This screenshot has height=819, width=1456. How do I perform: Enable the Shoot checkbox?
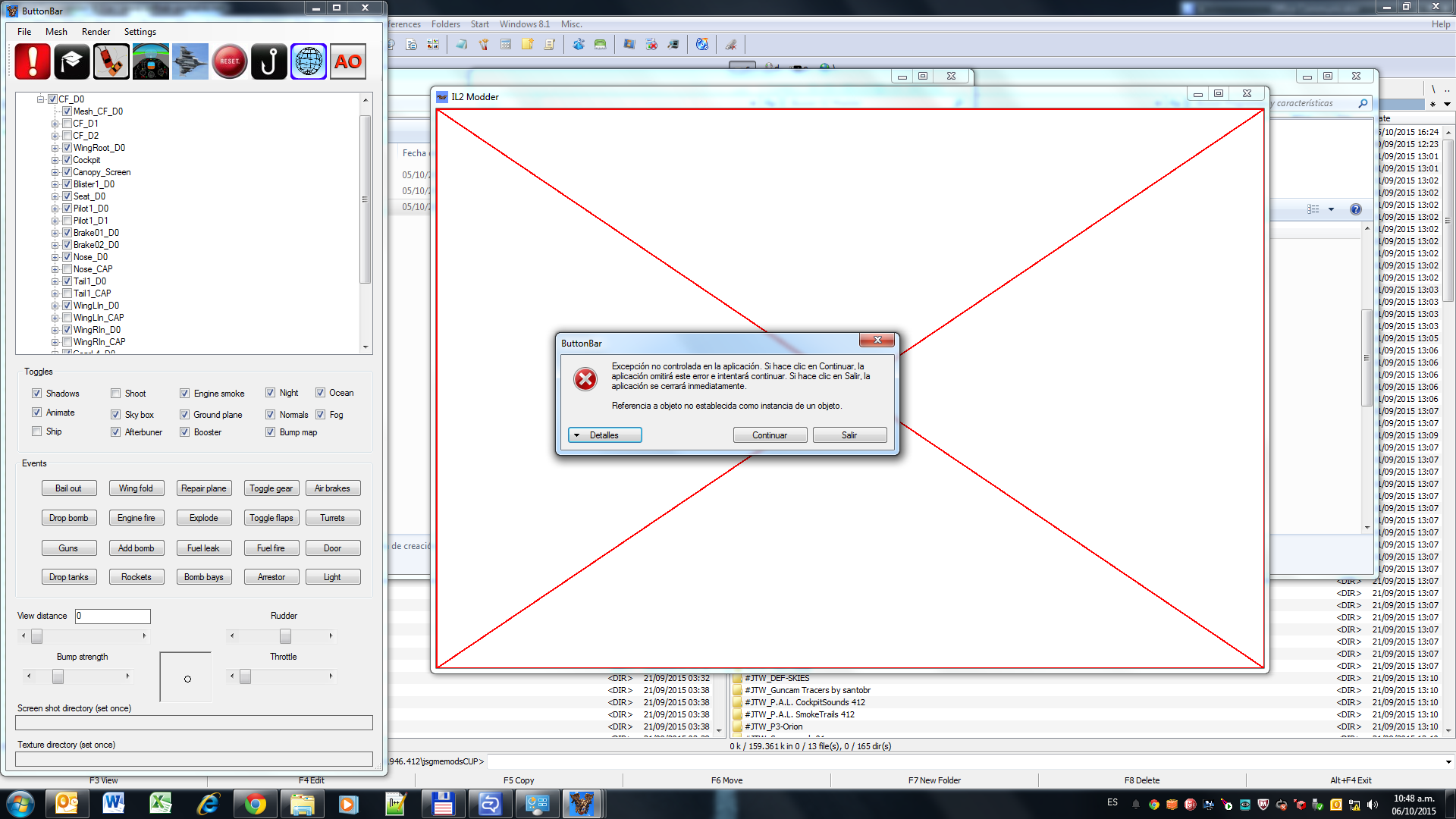tap(115, 393)
